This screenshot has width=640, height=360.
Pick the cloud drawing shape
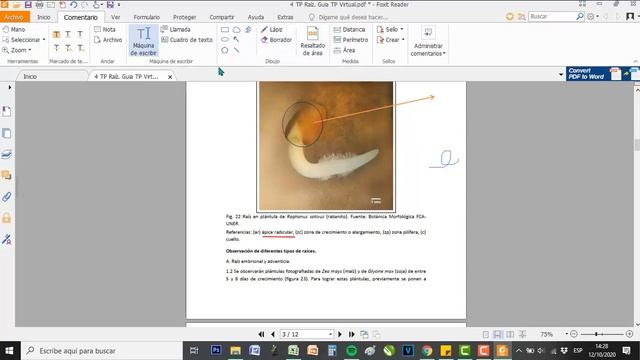click(236, 29)
